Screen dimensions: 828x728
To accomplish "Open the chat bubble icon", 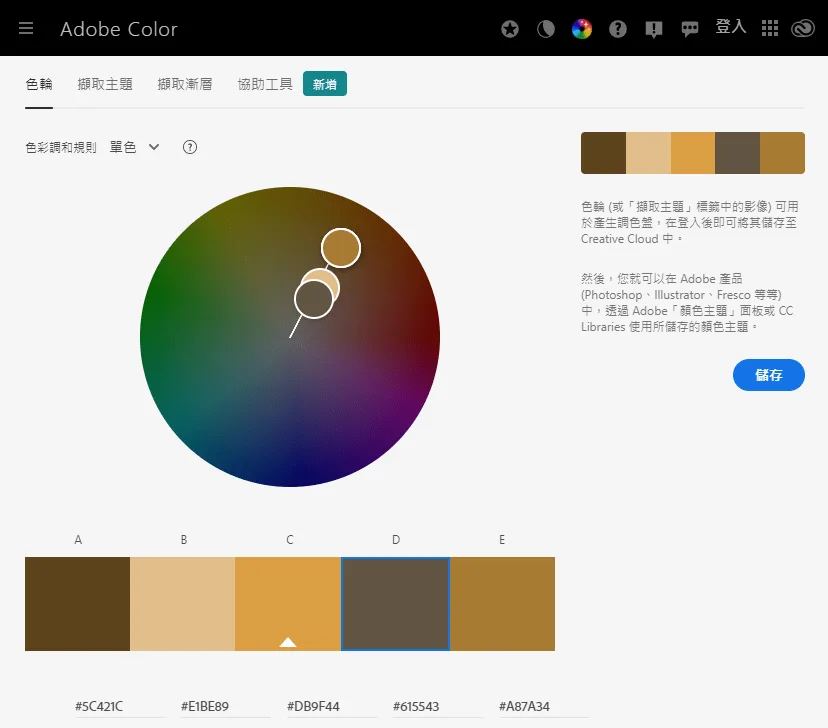I will 690,29.
